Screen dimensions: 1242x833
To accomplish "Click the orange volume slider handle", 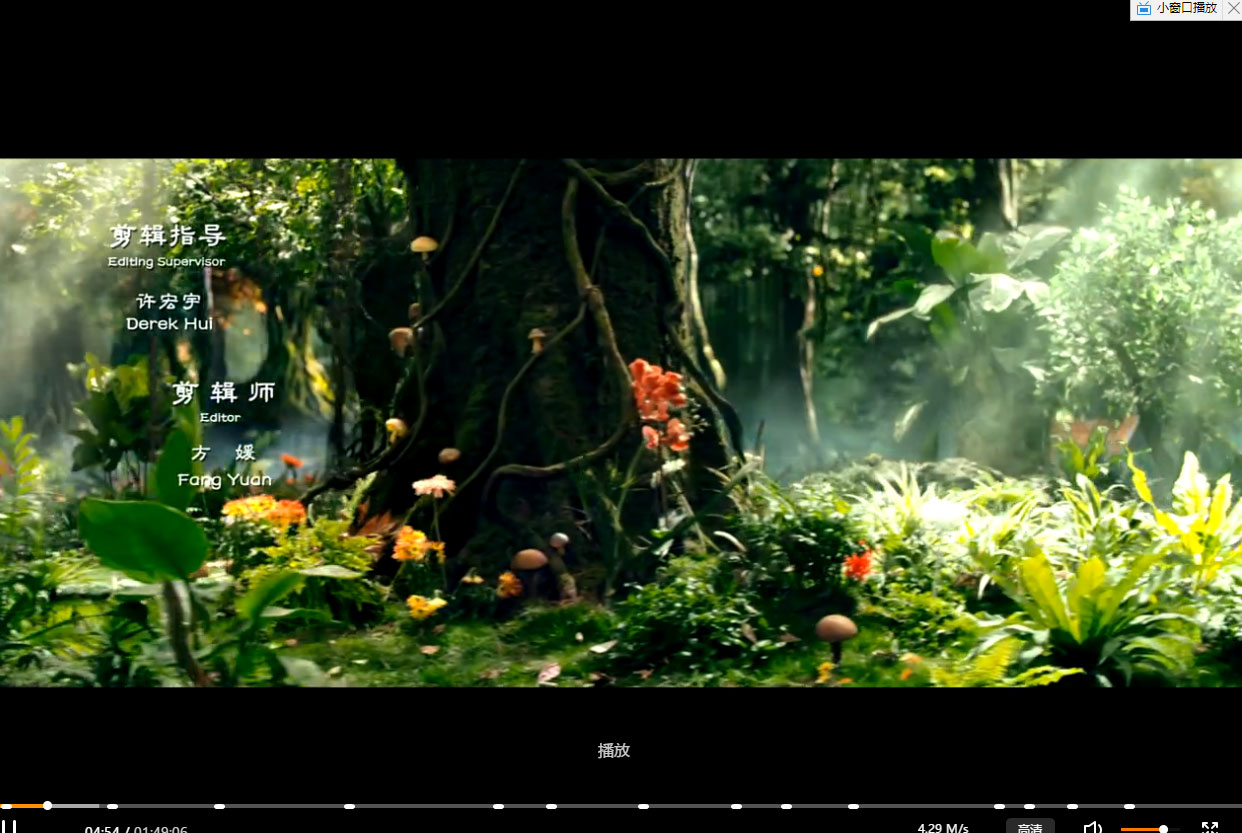I will (1163, 829).
